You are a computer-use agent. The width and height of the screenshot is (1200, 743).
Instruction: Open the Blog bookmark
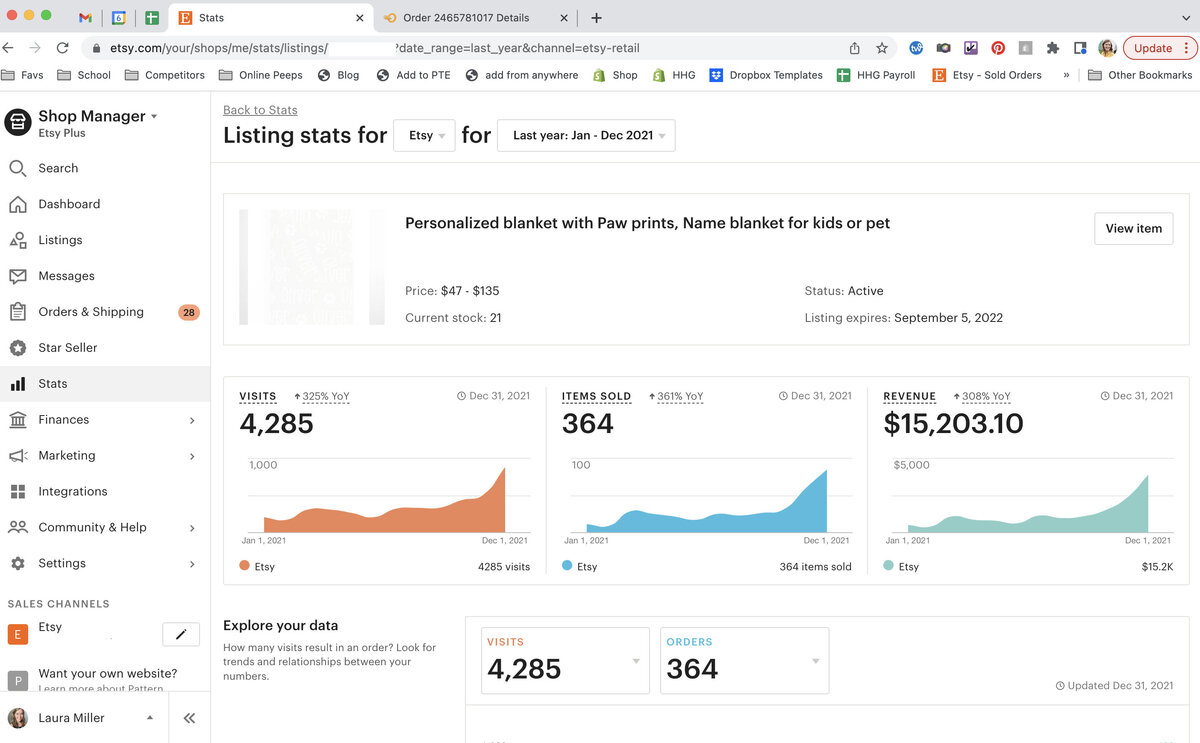coord(338,75)
